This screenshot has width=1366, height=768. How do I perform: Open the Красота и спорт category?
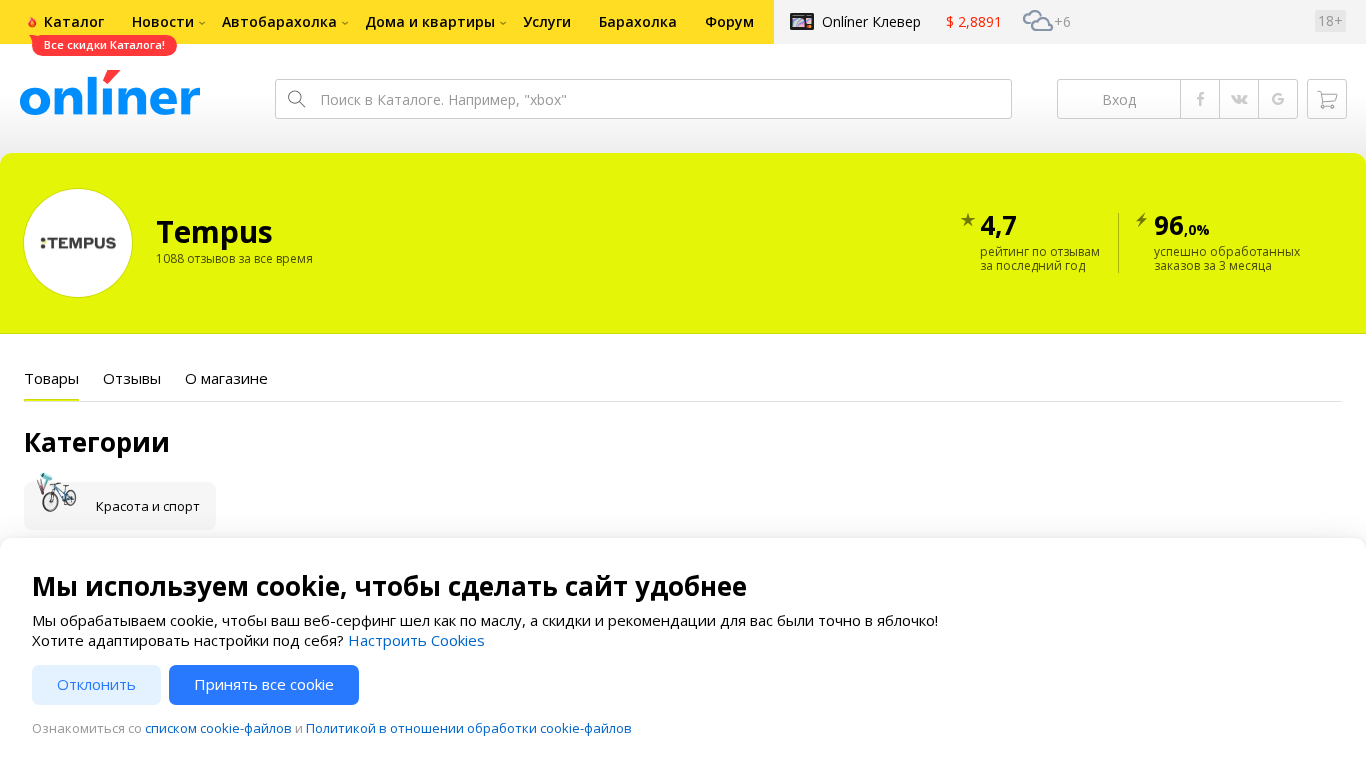tap(120, 506)
